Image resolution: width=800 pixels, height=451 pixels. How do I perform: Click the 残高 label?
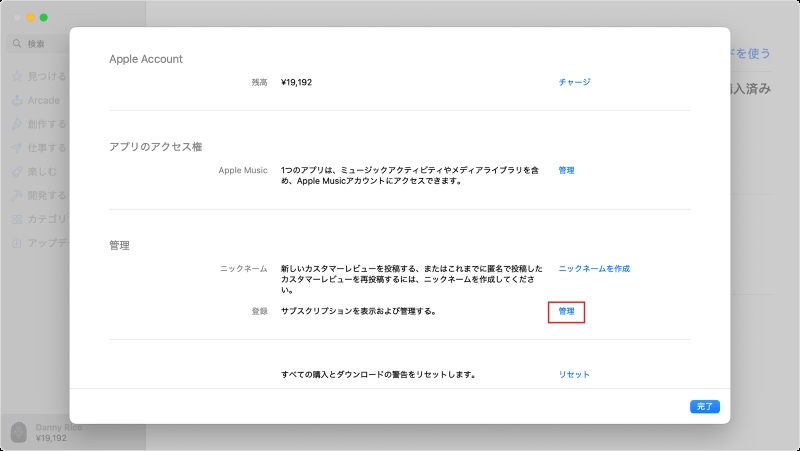(259, 82)
